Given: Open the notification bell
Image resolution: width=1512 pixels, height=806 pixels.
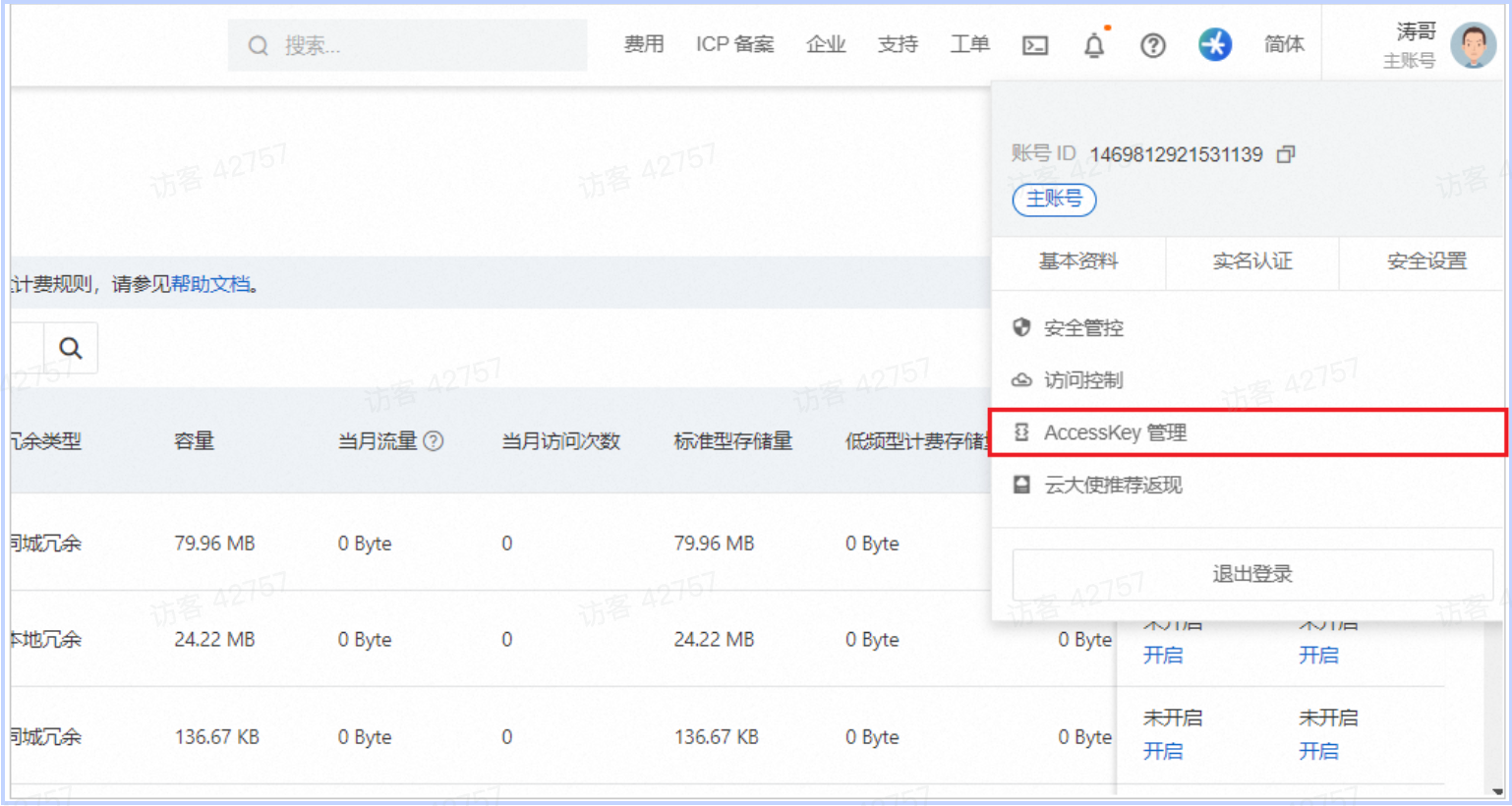Looking at the screenshot, I should coord(1094,44).
